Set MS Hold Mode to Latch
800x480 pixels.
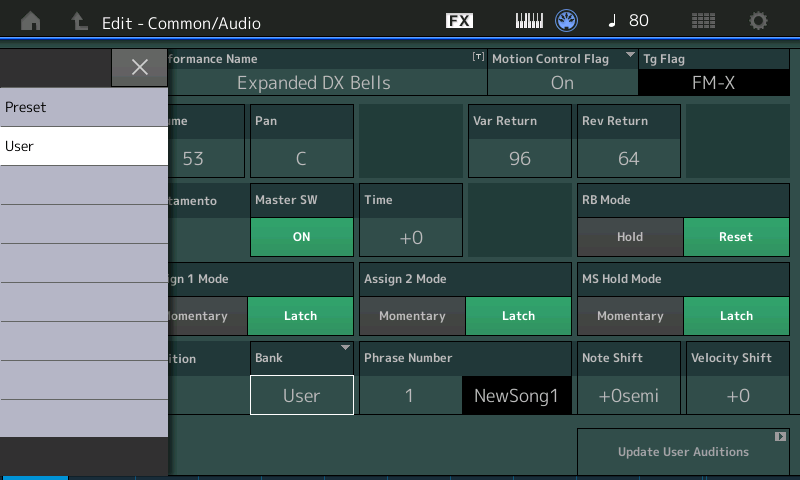coord(736,316)
